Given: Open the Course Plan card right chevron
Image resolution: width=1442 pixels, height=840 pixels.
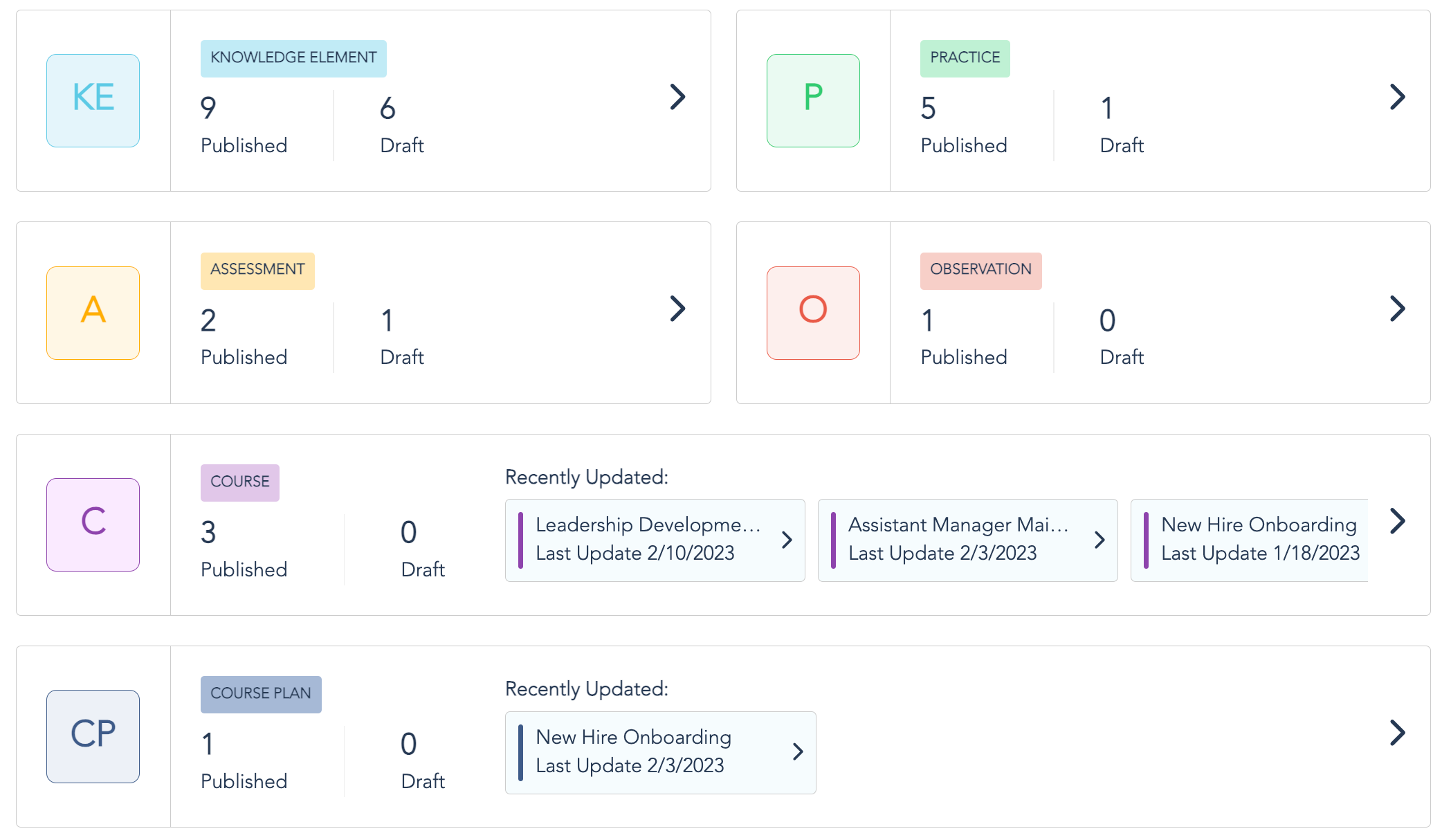Looking at the screenshot, I should 1397,733.
